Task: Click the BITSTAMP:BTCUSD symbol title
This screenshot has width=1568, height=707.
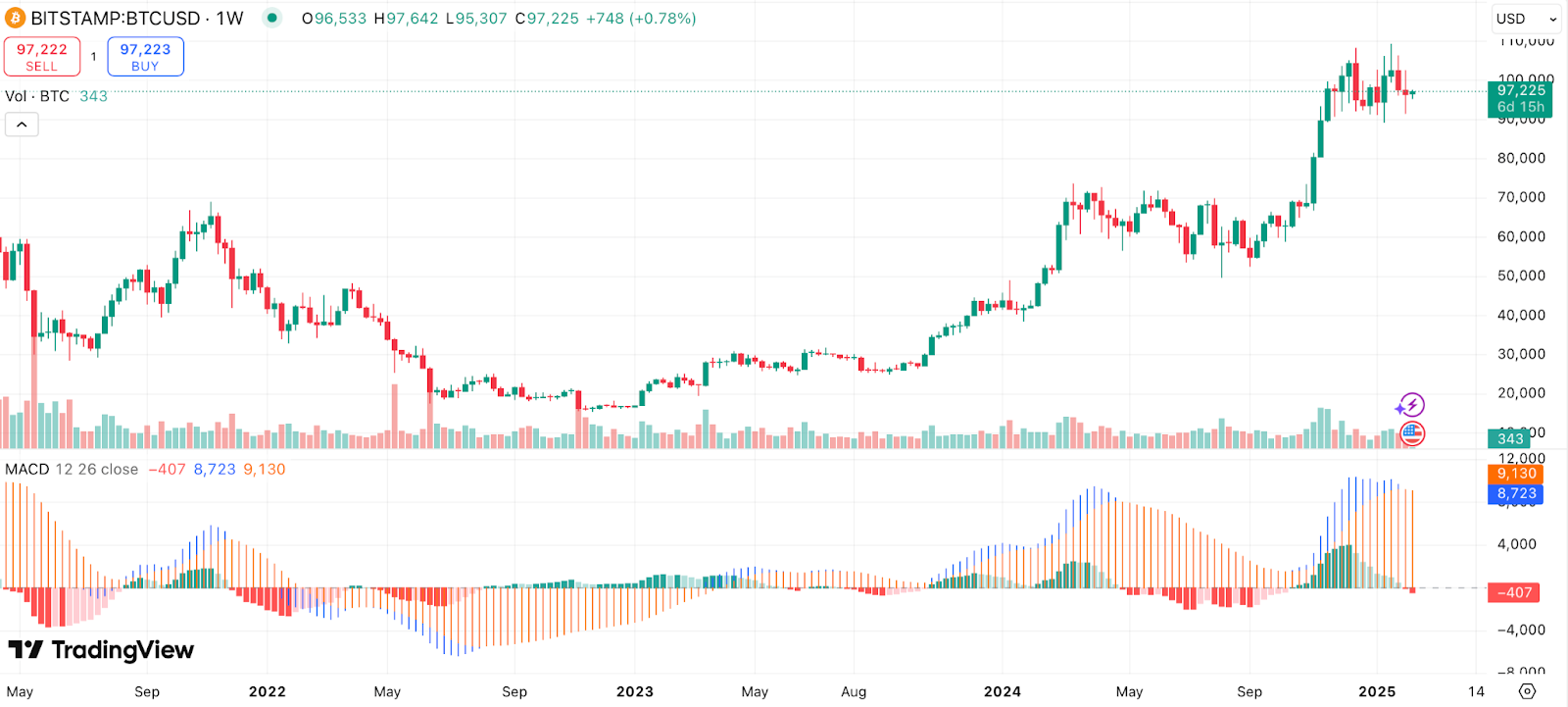Action: pyautogui.click(x=116, y=18)
